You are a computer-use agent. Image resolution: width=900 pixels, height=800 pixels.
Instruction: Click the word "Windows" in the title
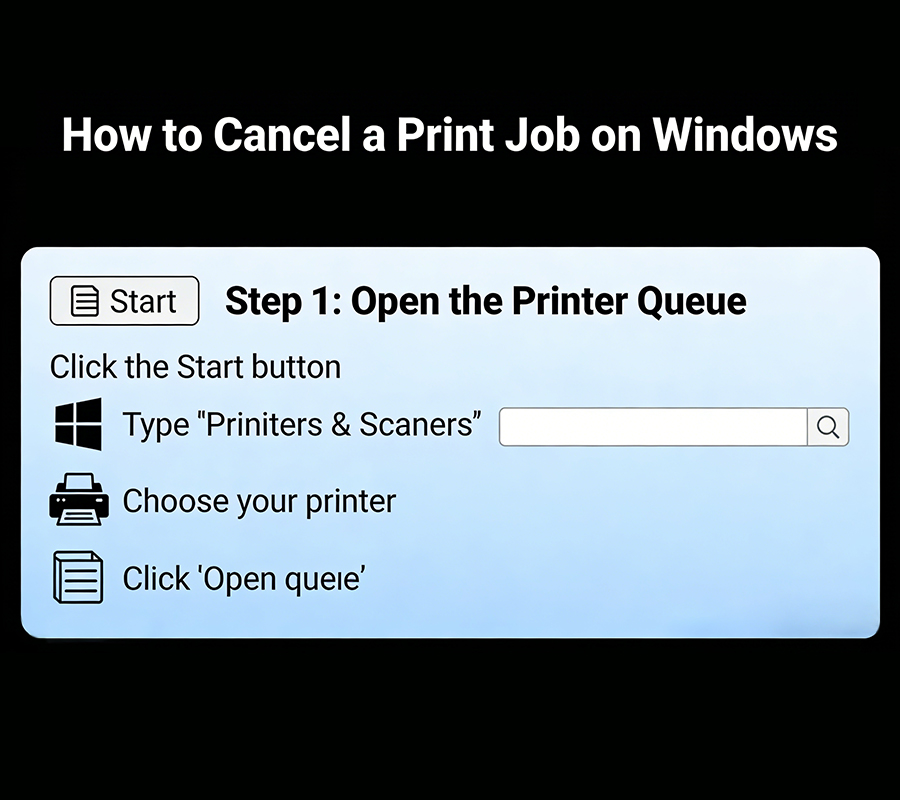(x=745, y=135)
